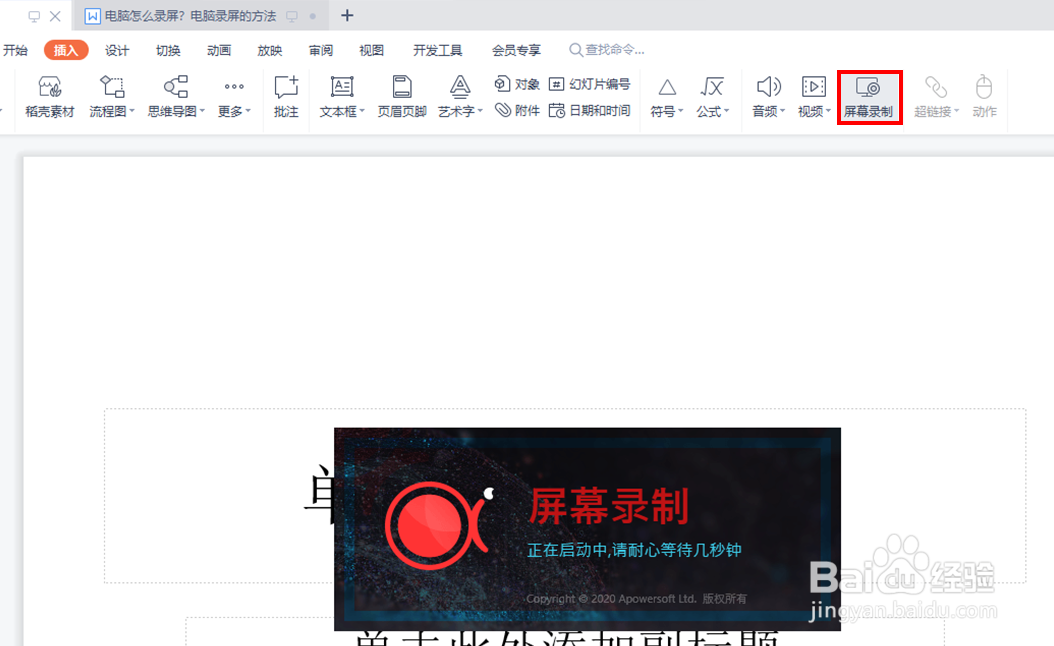Screen dimensions: 1054x646
Task: Open the 开发工具 developer tab
Action: [x=438, y=50]
